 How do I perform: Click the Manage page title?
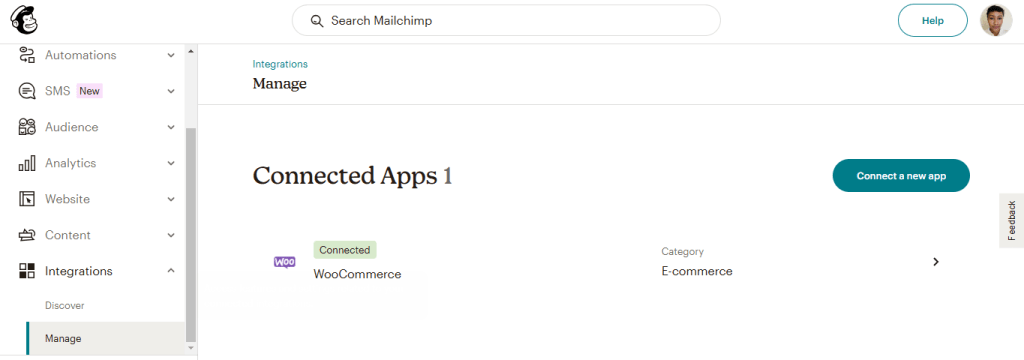tap(280, 84)
